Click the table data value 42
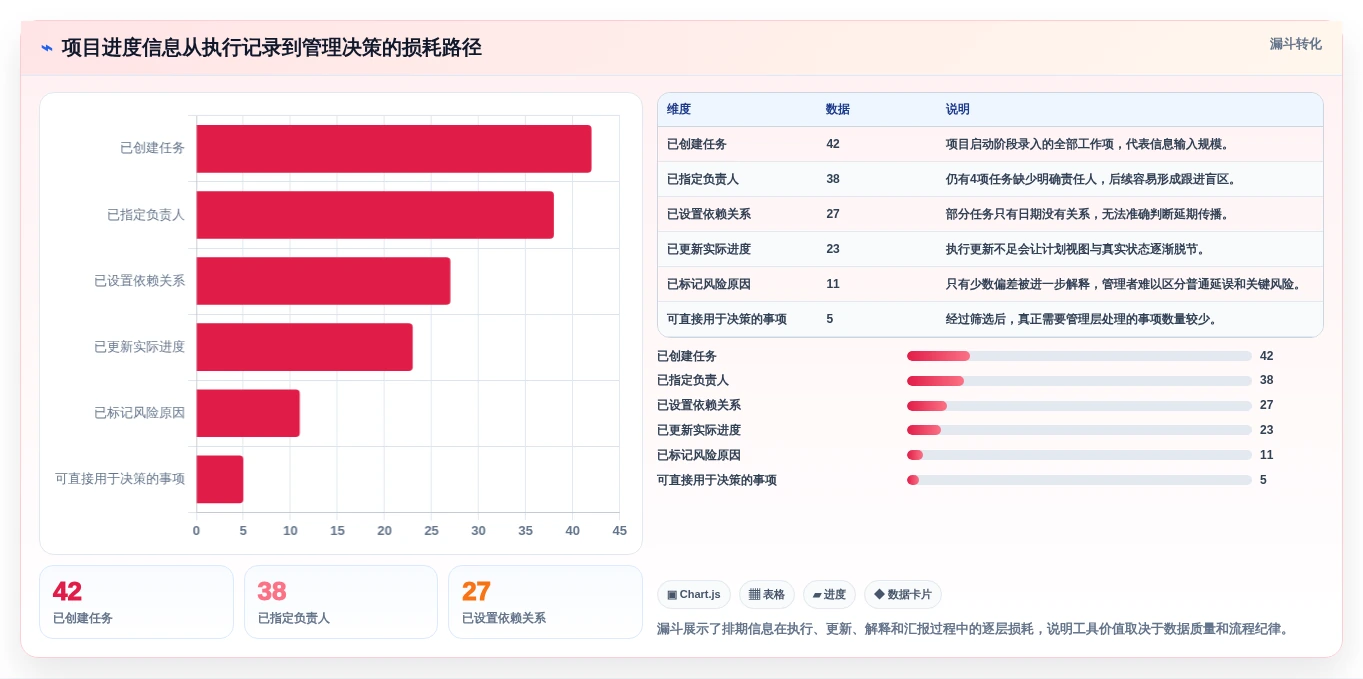Screen dimensions: 1363x679 coord(833,144)
